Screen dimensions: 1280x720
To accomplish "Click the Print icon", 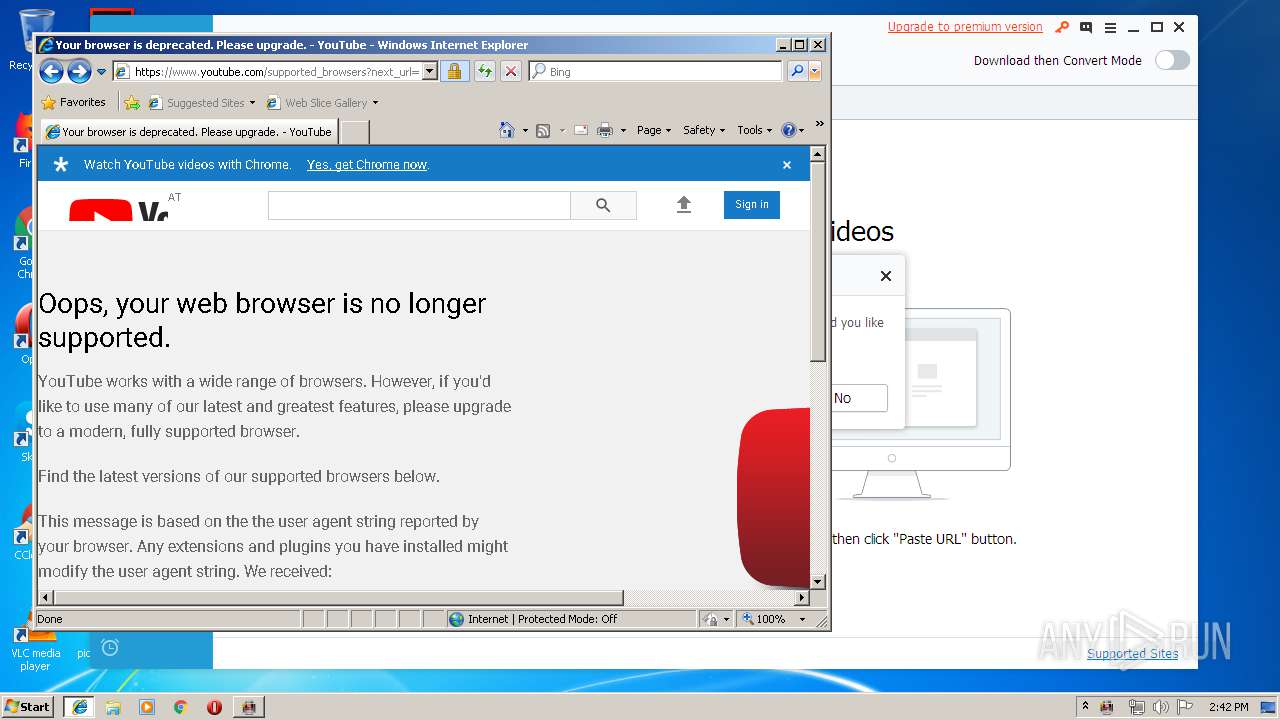I will point(605,130).
